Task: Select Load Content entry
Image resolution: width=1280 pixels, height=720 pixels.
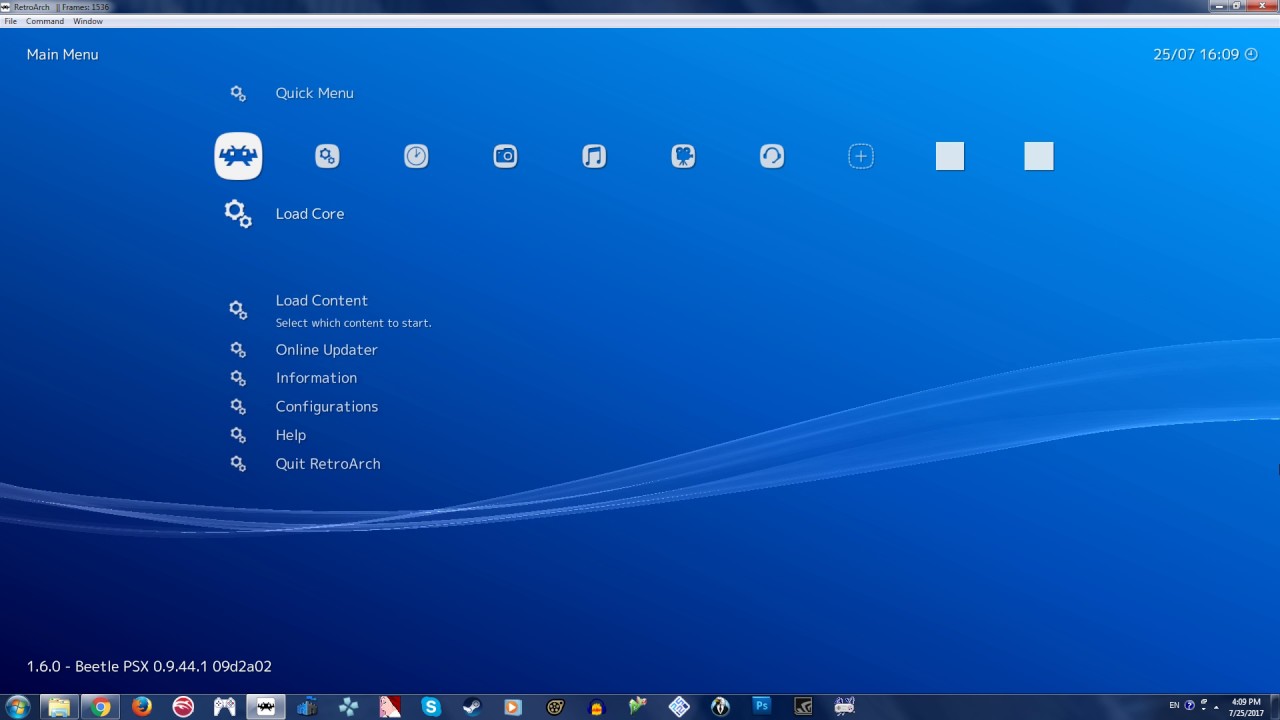Action: click(322, 300)
